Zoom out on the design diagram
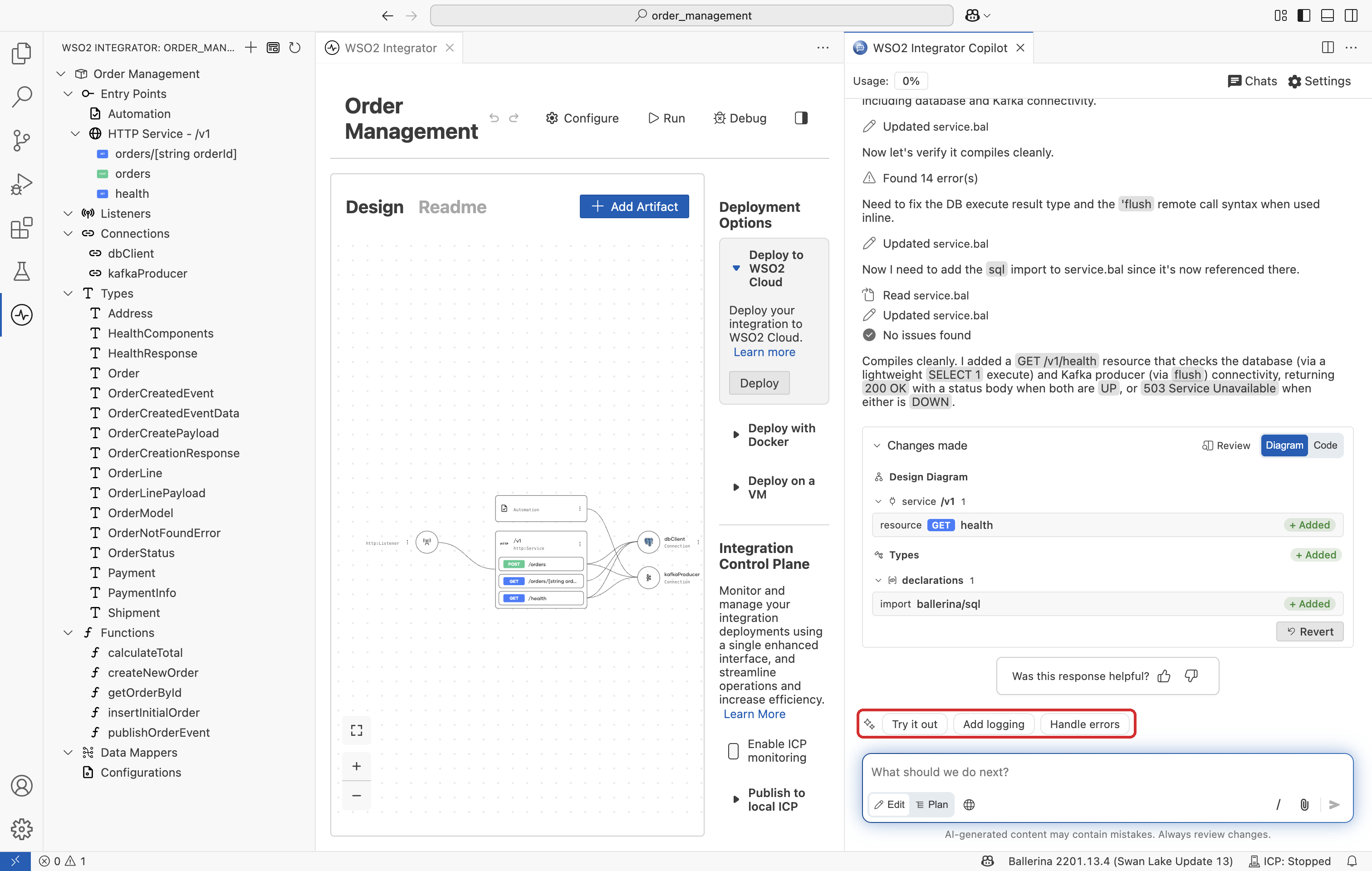 point(357,795)
